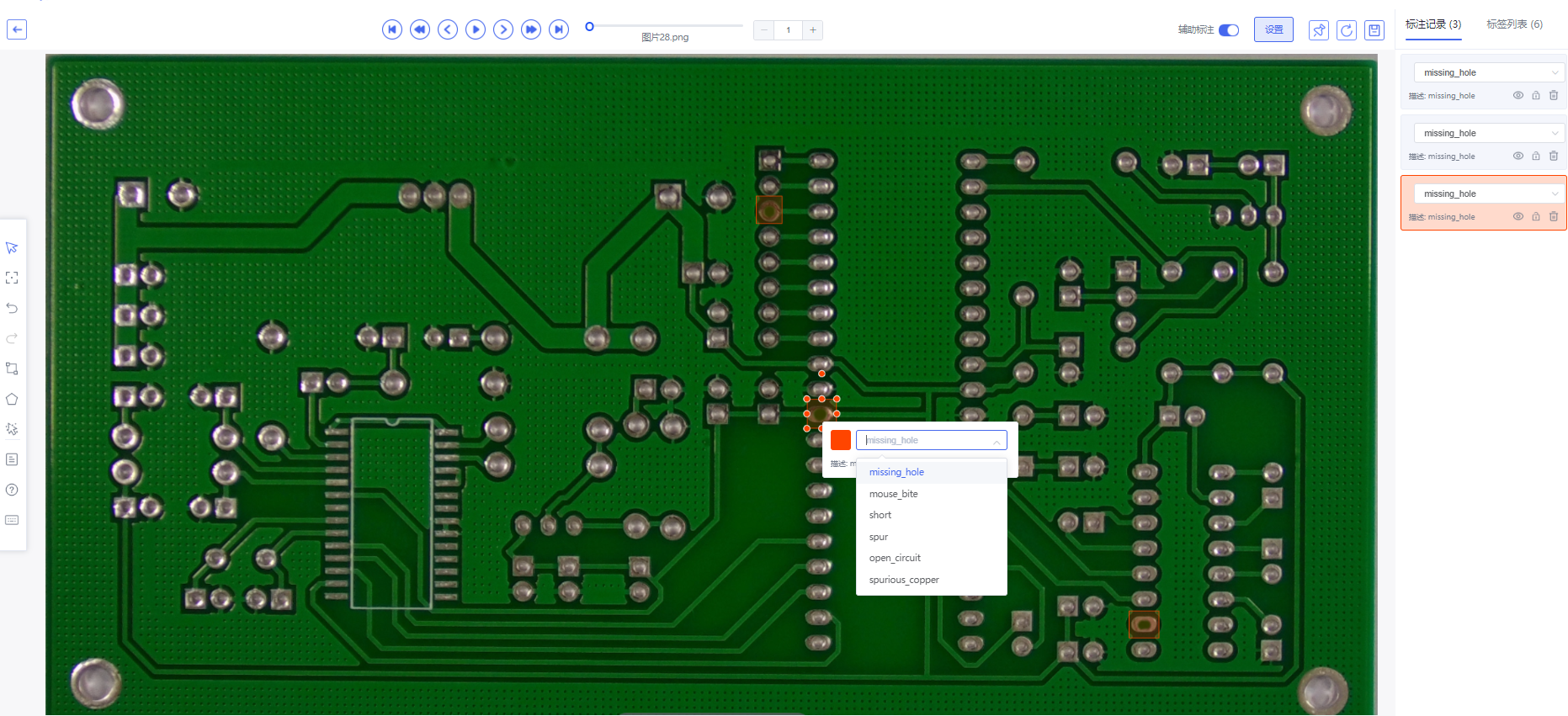
Task: Select the annotation box on the oval pad near bottom right
Action: click(1144, 624)
